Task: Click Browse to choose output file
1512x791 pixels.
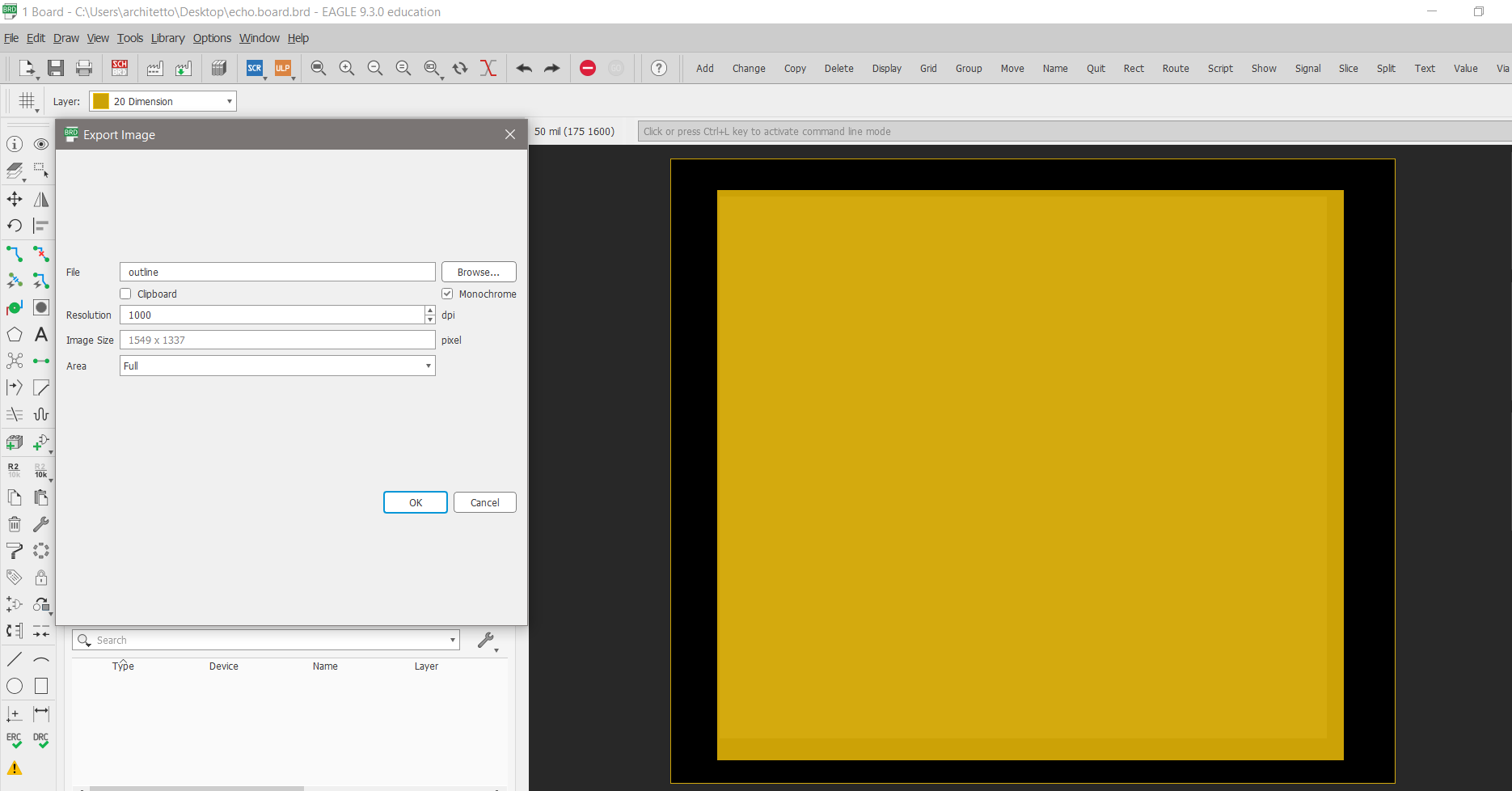Action: coord(479,272)
